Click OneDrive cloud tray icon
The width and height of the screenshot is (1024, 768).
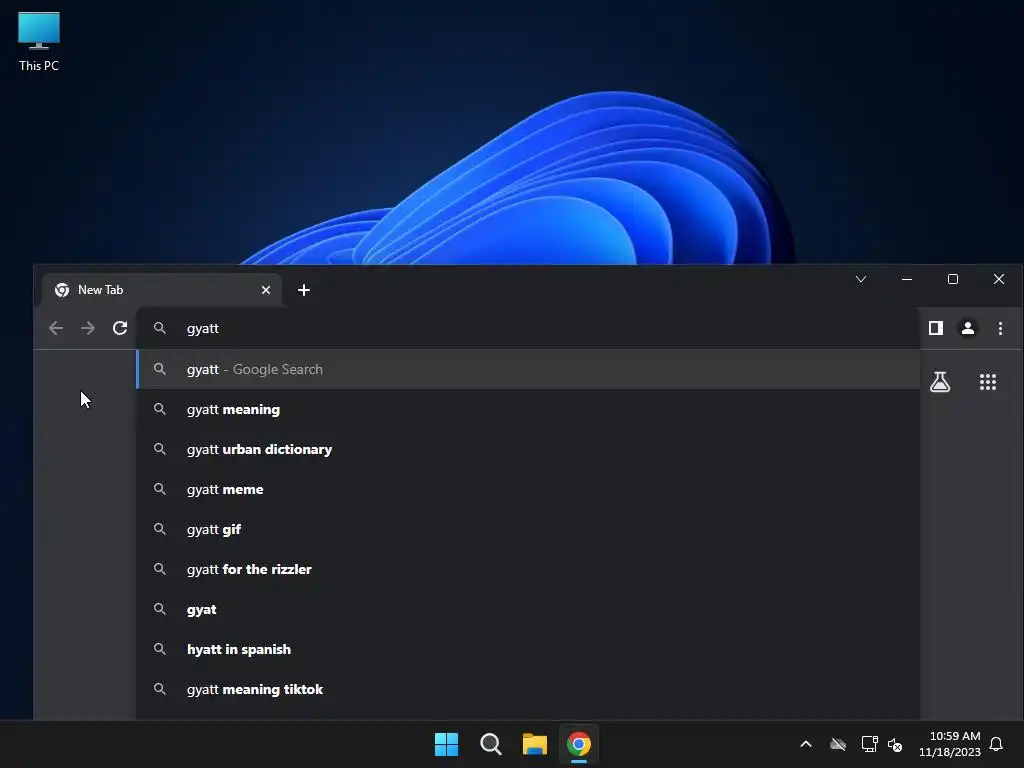coord(838,744)
